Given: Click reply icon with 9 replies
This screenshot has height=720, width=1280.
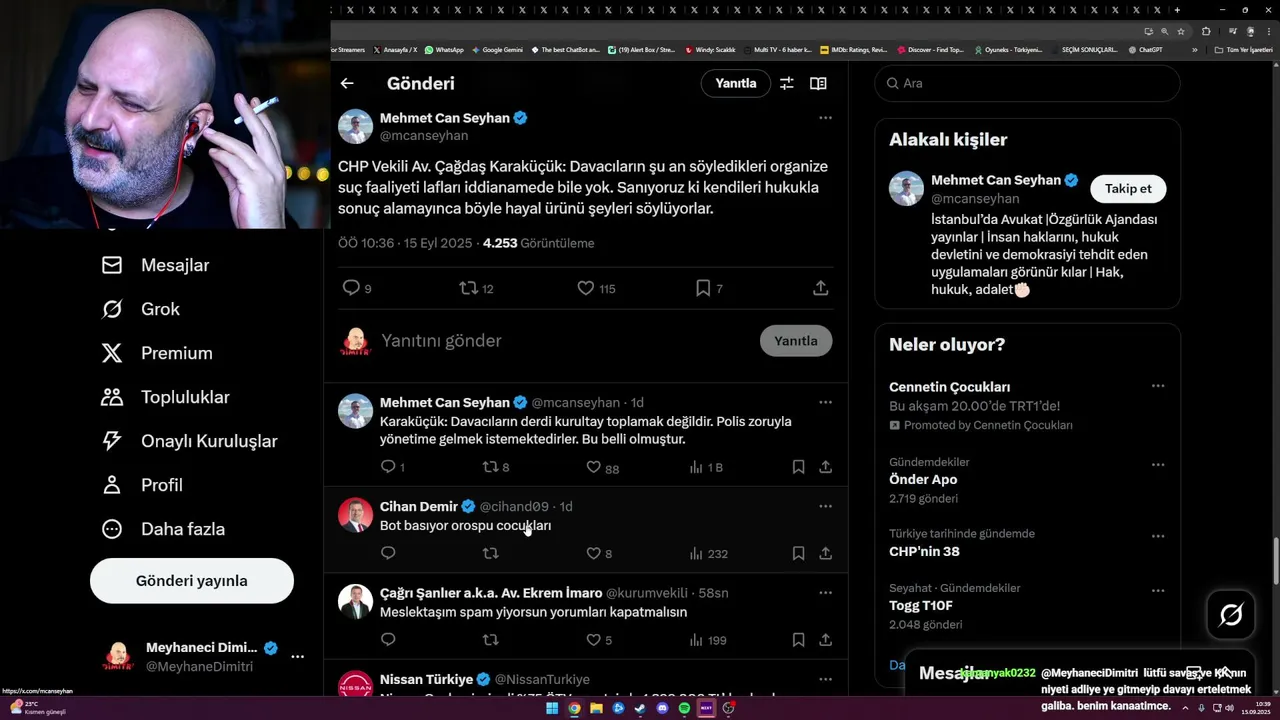Looking at the screenshot, I should pyautogui.click(x=351, y=288).
